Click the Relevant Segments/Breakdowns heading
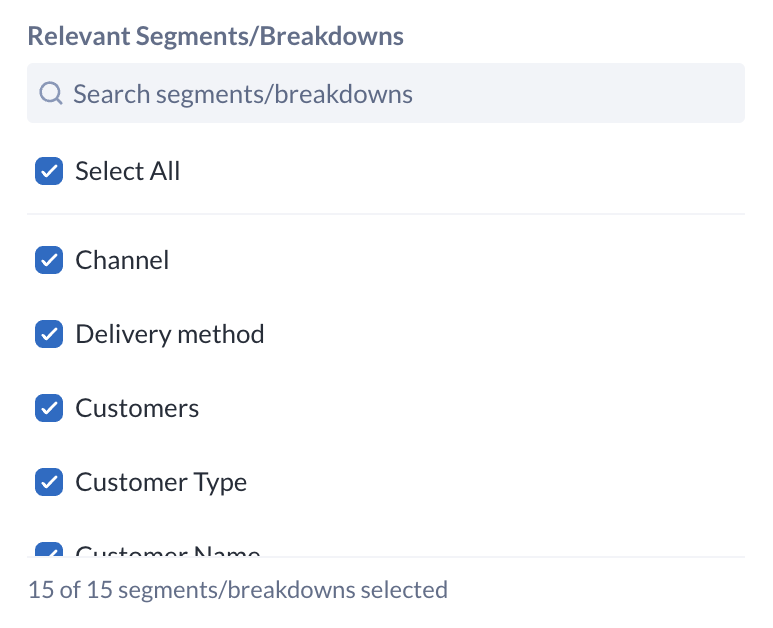The image size is (773, 628). point(215,37)
